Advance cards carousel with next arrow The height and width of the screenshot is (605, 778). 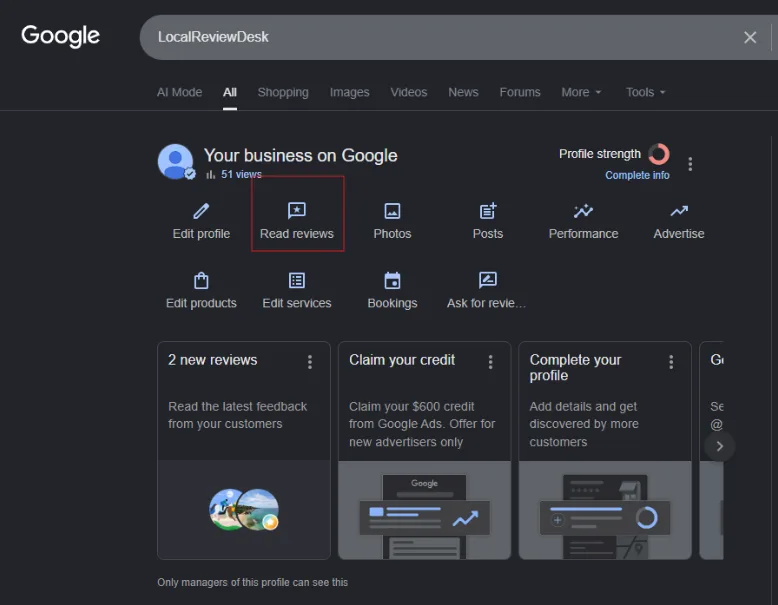[719, 446]
